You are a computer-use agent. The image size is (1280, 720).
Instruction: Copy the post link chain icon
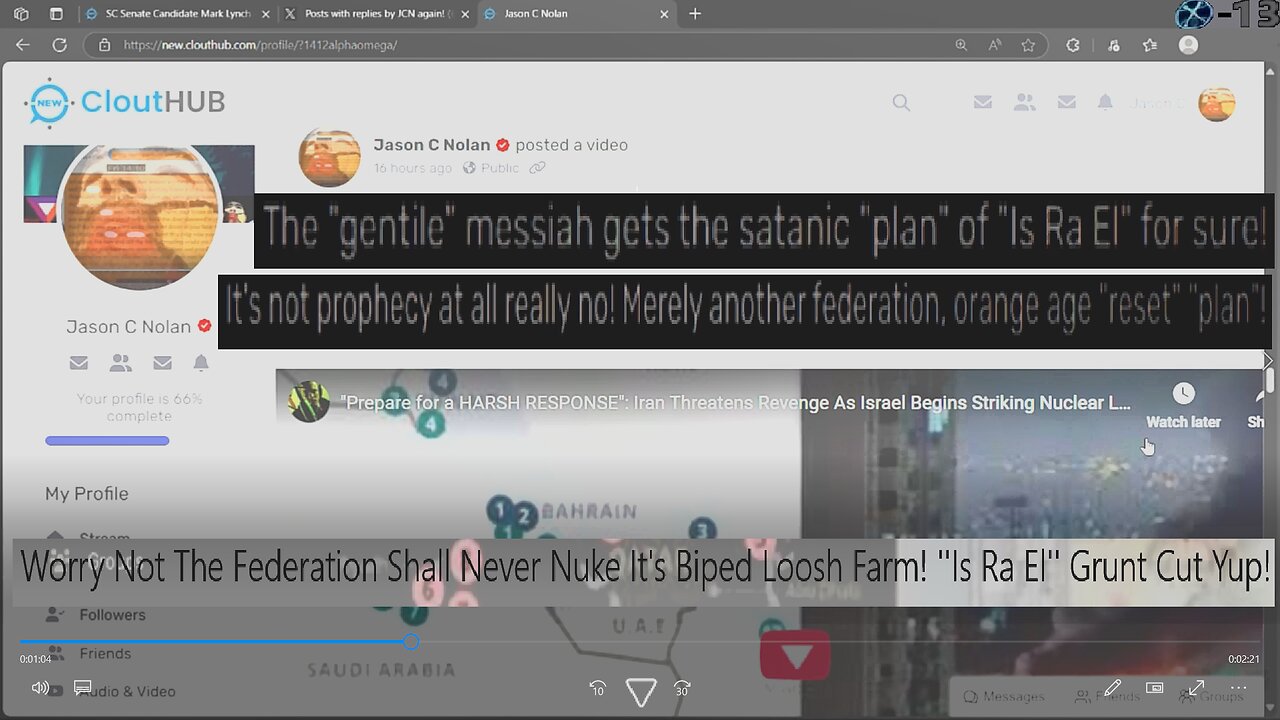(538, 168)
